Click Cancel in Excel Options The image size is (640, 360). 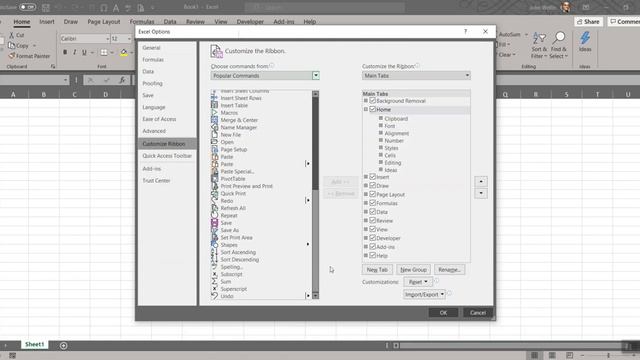click(x=478, y=313)
